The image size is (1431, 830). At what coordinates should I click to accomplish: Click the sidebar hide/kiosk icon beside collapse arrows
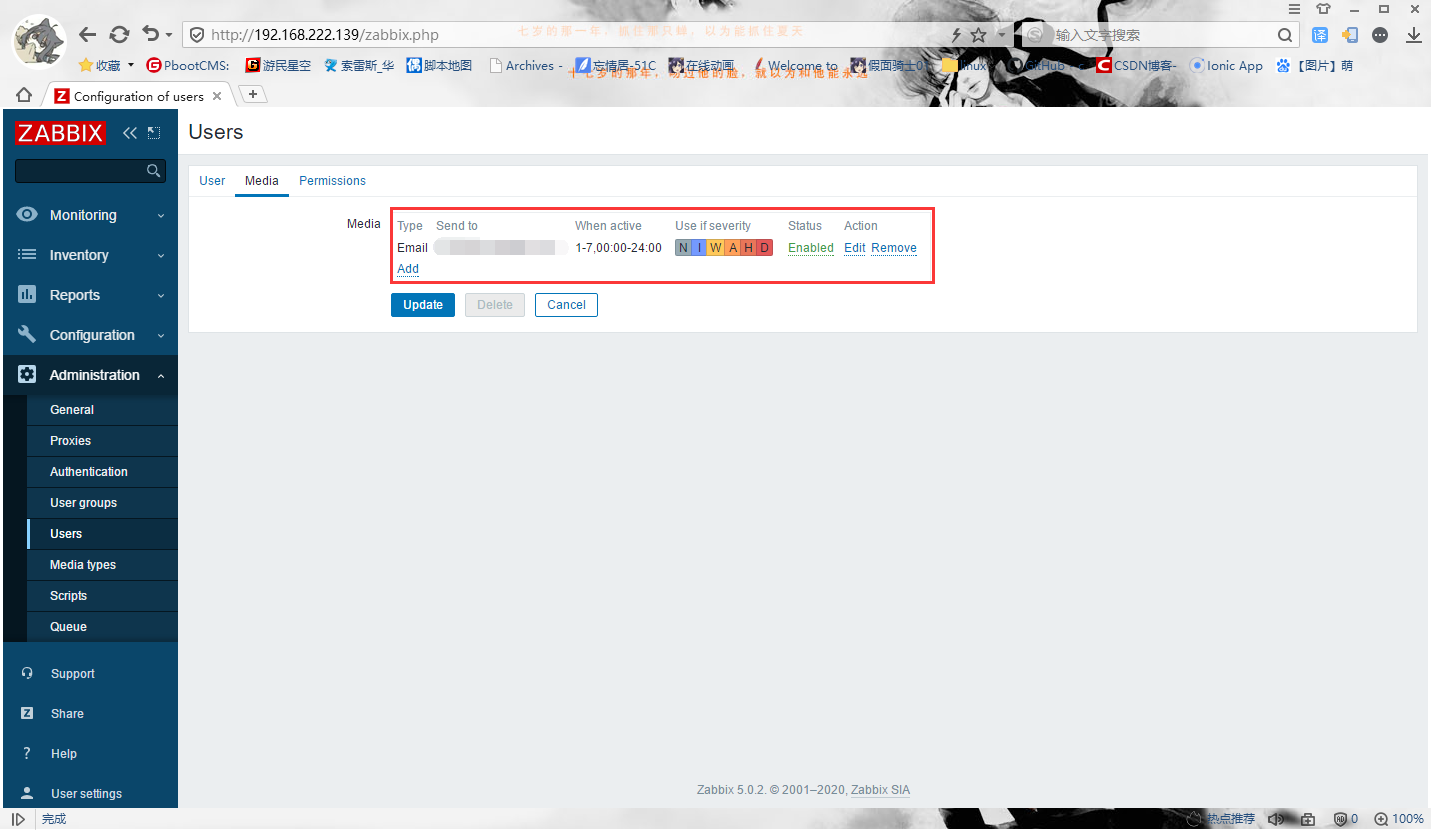(x=154, y=133)
